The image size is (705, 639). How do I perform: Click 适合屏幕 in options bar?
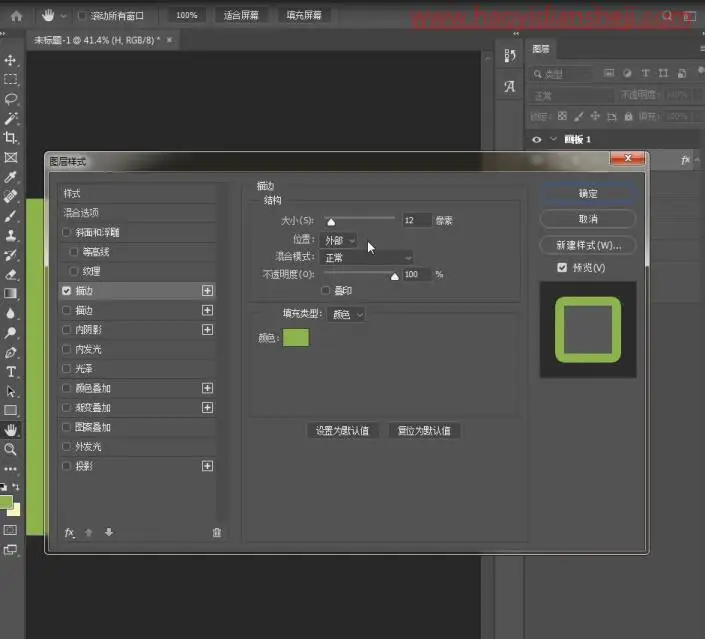click(x=241, y=15)
